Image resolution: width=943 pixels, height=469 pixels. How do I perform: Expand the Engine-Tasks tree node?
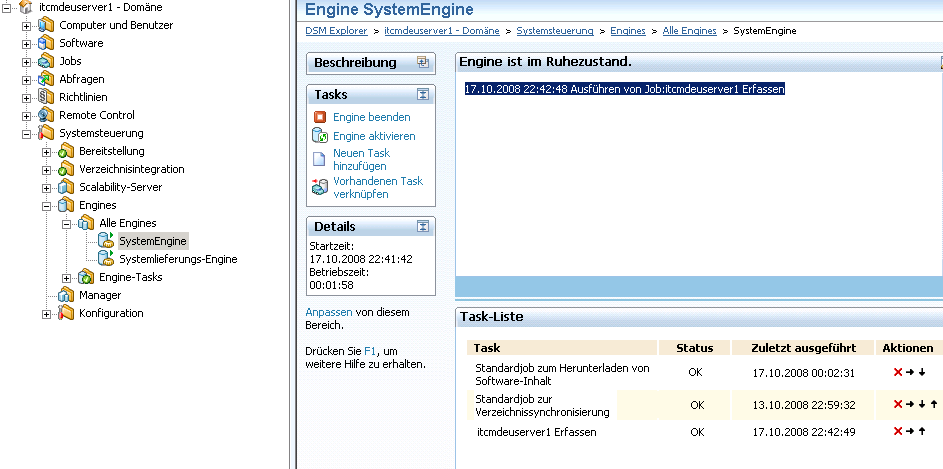click(67, 277)
